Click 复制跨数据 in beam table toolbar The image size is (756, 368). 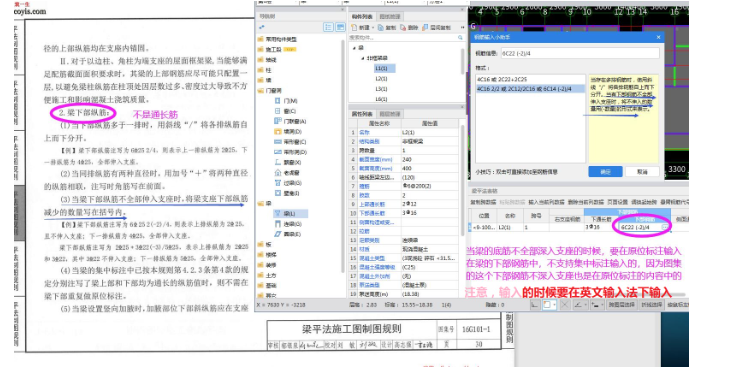click(483, 202)
